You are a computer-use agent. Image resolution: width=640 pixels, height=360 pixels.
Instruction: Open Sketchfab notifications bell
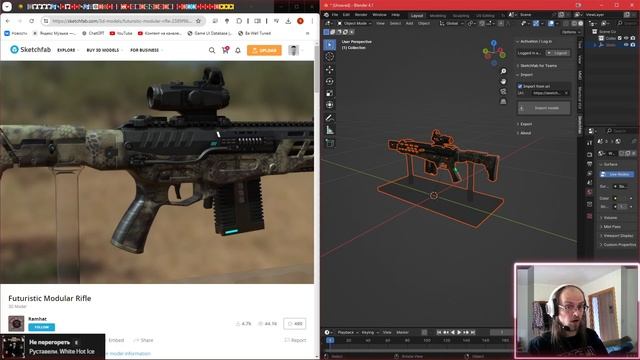pyautogui.click(x=238, y=50)
